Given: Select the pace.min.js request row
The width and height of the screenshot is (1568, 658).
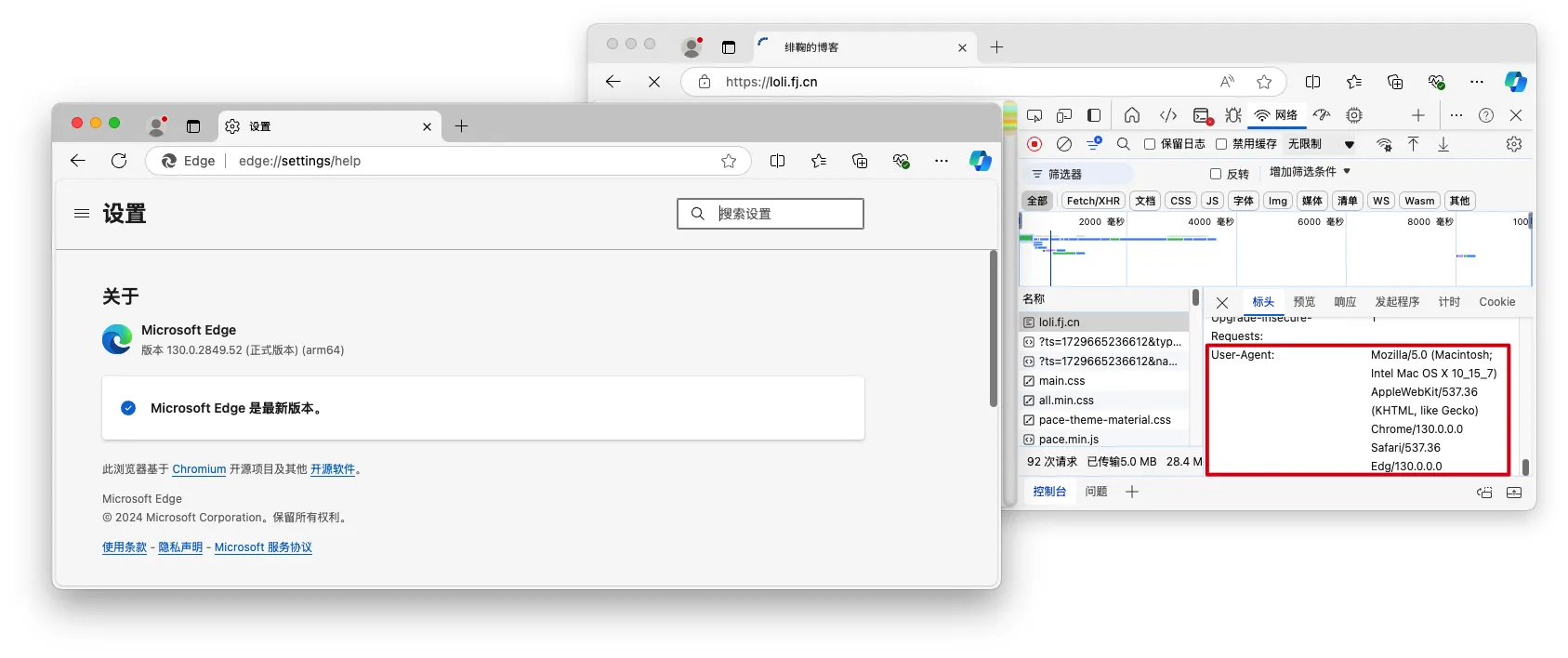Looking at the screenshot, I should 1104,440.
